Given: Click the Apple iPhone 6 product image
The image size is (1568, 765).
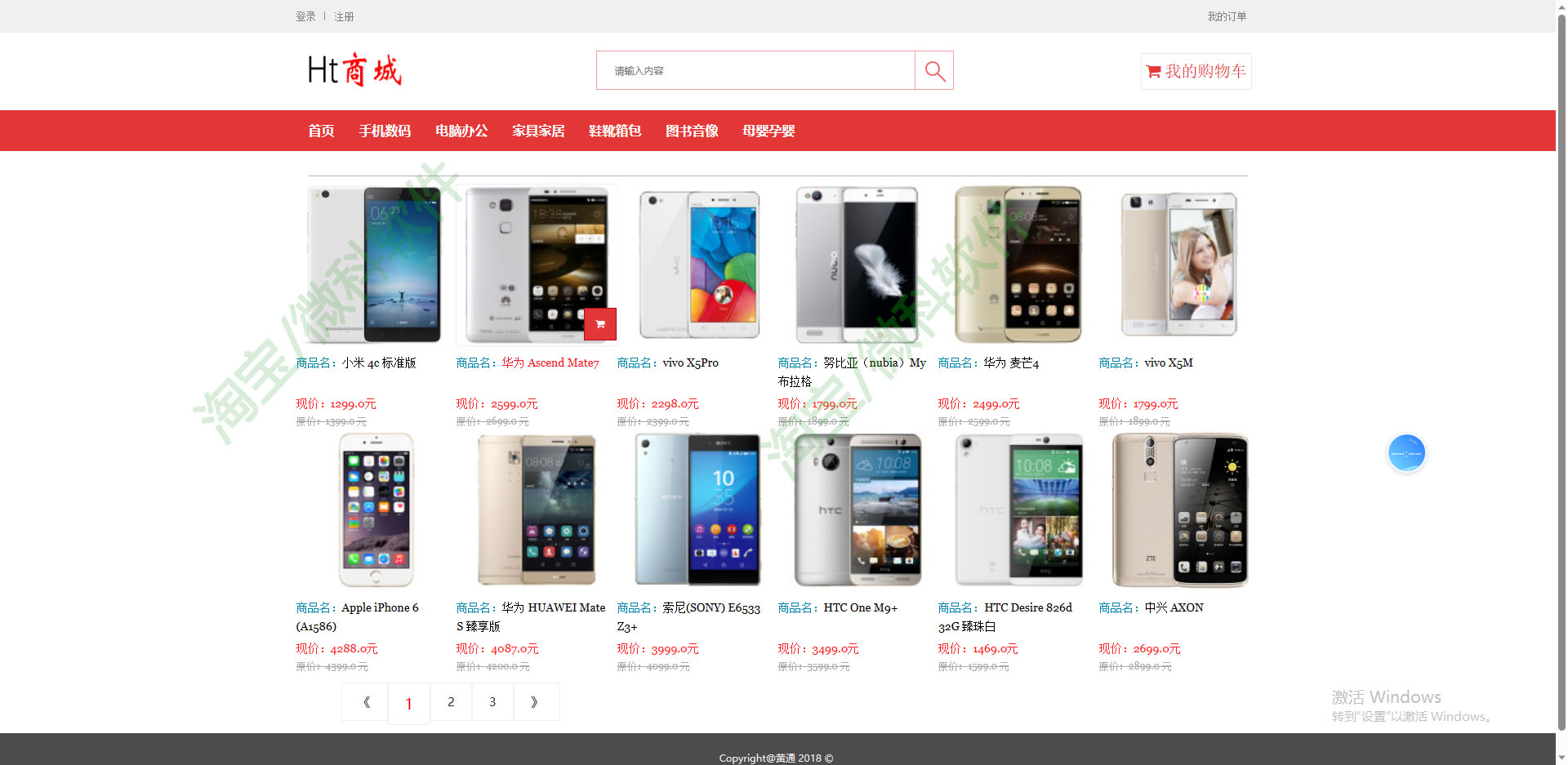Looking at the screenshot, I should 376,510.
